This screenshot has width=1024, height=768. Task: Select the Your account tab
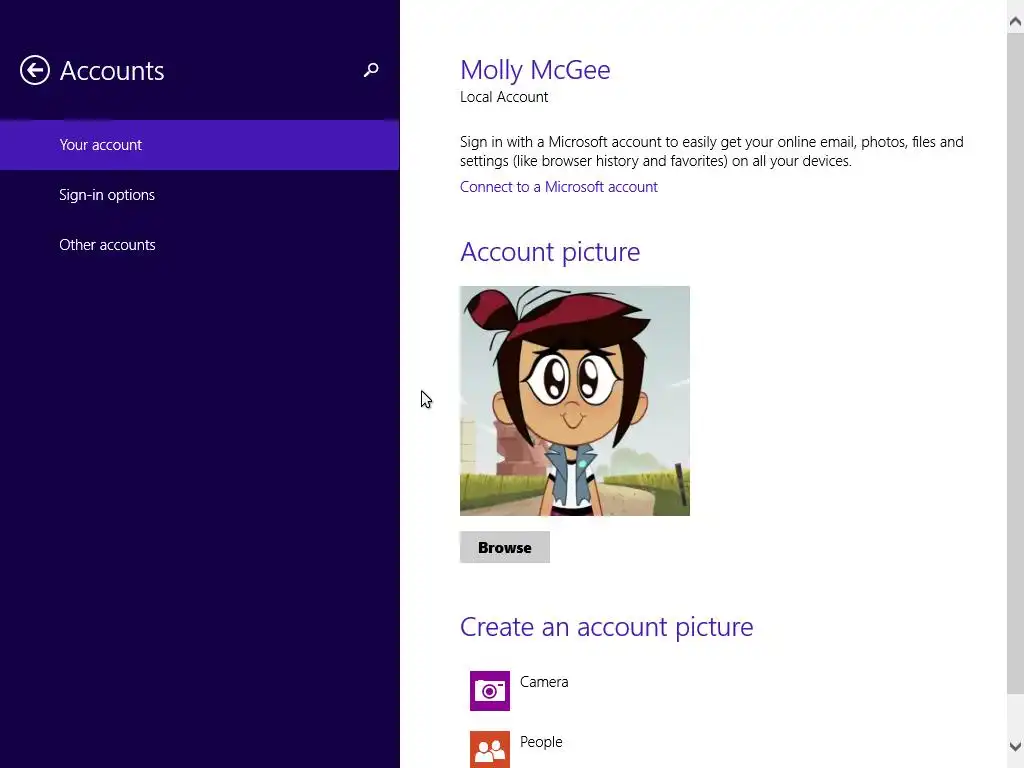click(200, 145)
